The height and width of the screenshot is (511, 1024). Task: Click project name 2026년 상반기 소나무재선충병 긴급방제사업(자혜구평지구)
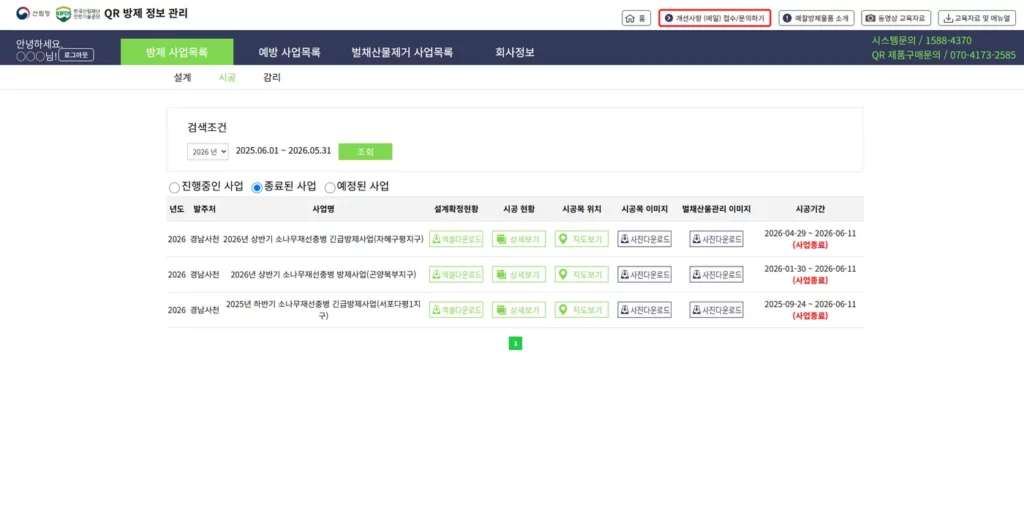click(323, 239)
